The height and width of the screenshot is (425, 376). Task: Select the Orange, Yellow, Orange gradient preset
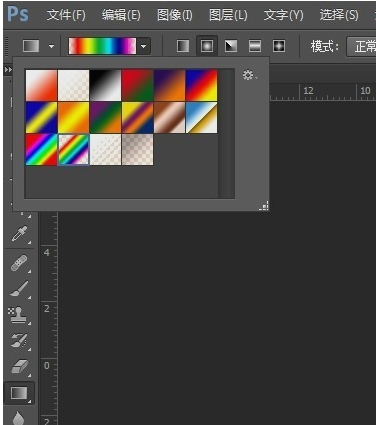coord(73,117)
